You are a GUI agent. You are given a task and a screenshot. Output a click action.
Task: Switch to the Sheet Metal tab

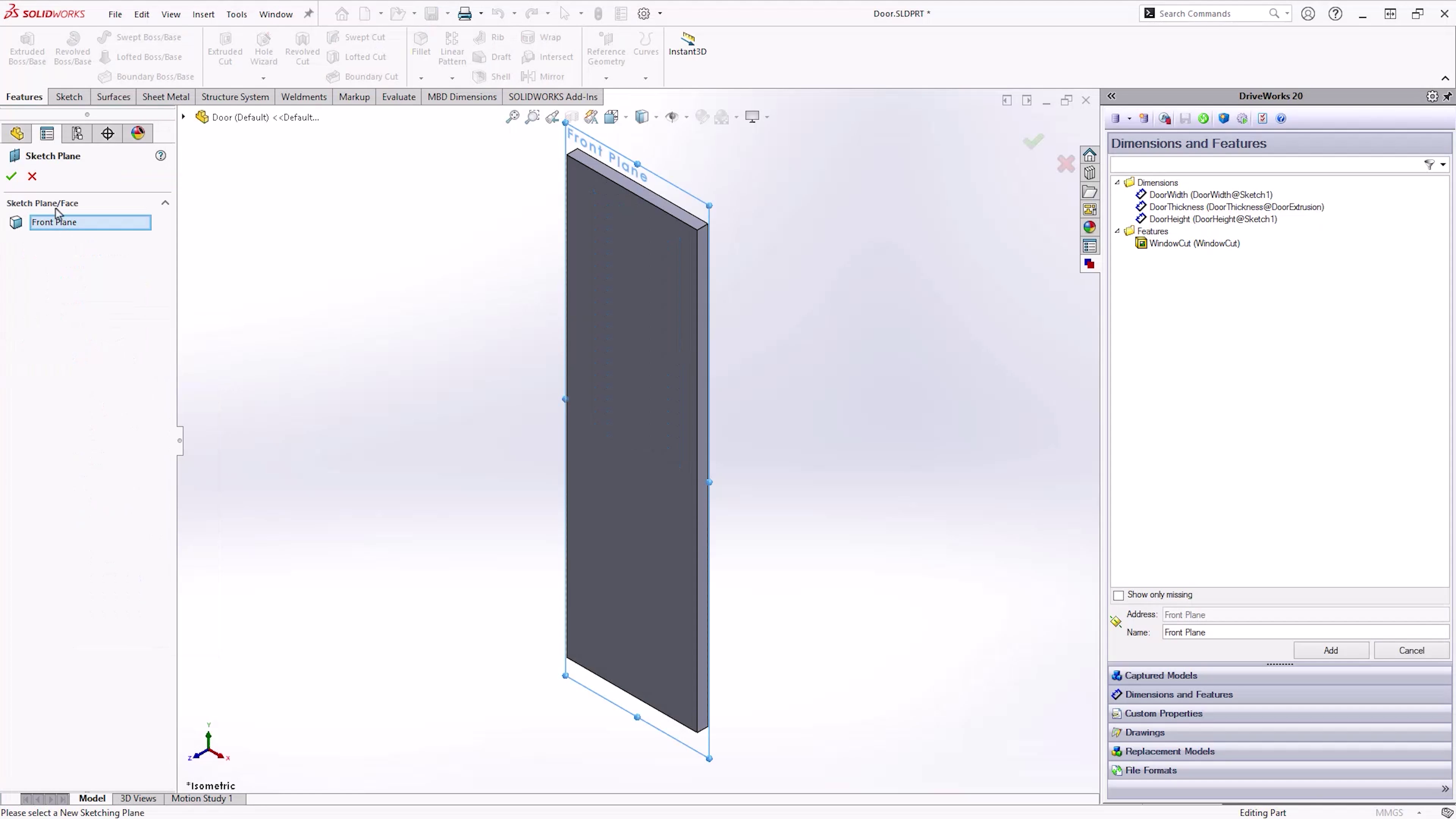click(x=166, y=97)
